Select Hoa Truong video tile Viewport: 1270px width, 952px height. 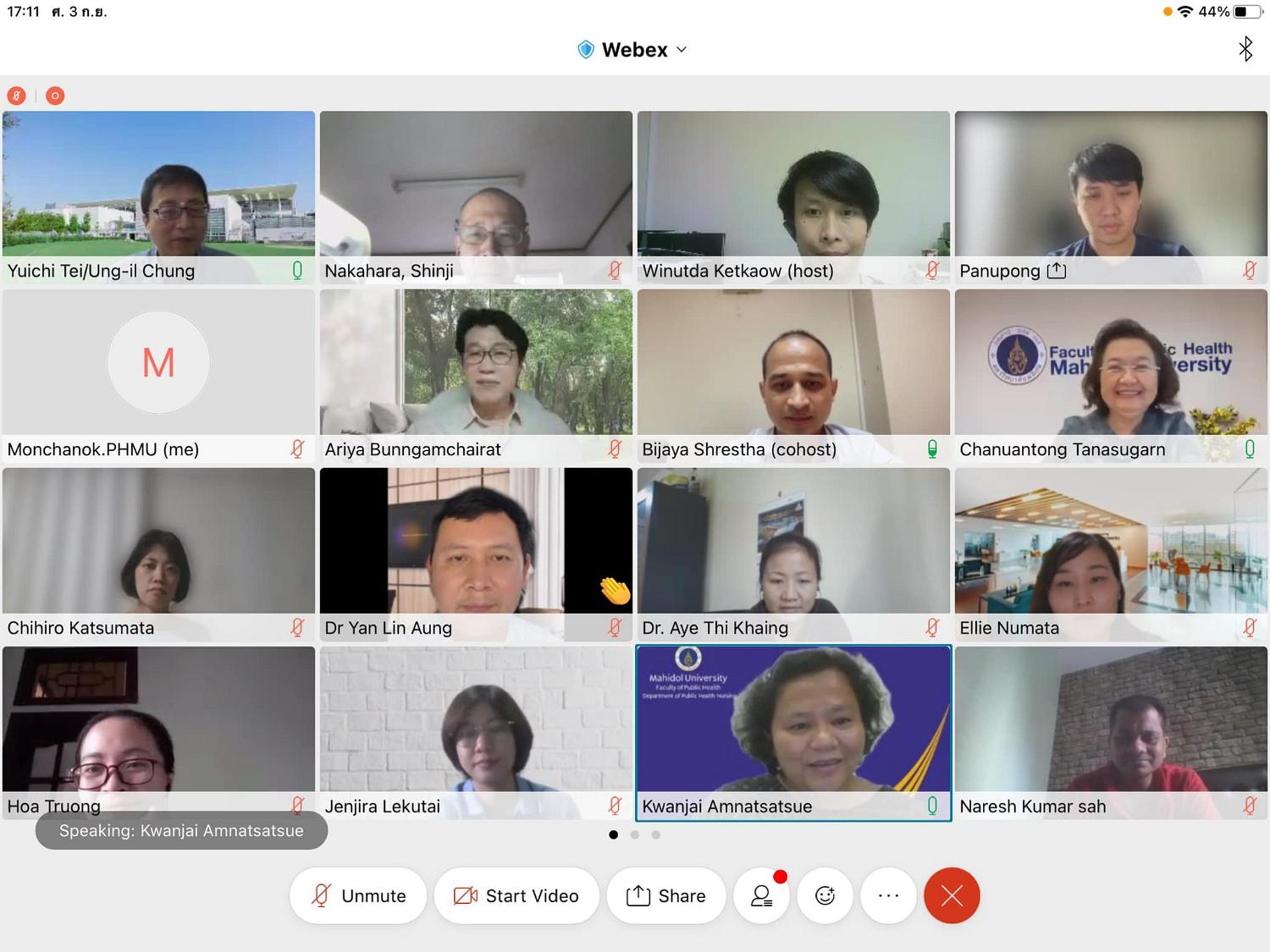(x=158, y=733)
